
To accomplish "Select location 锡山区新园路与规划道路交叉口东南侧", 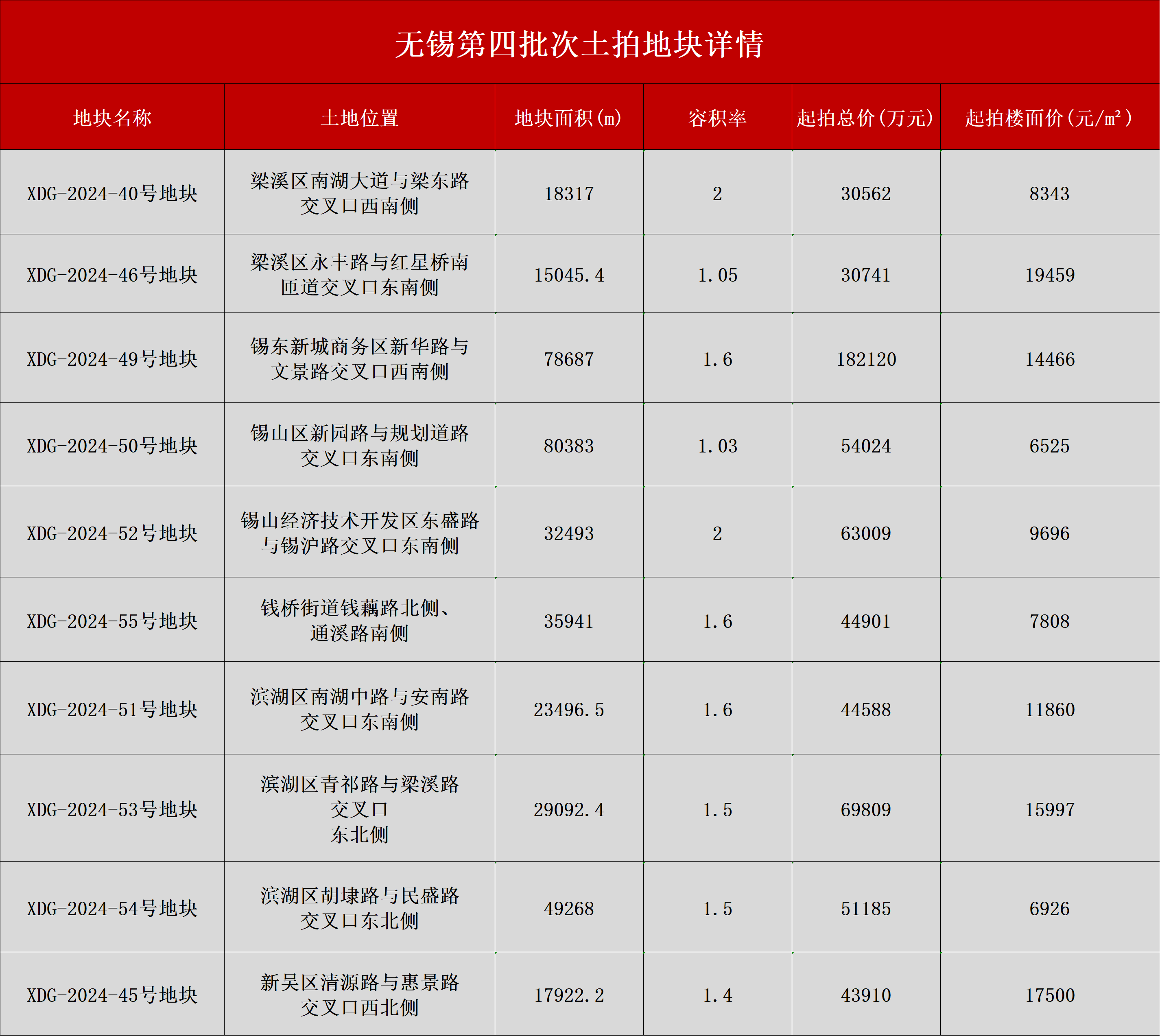I will click(x=360, y=446).
